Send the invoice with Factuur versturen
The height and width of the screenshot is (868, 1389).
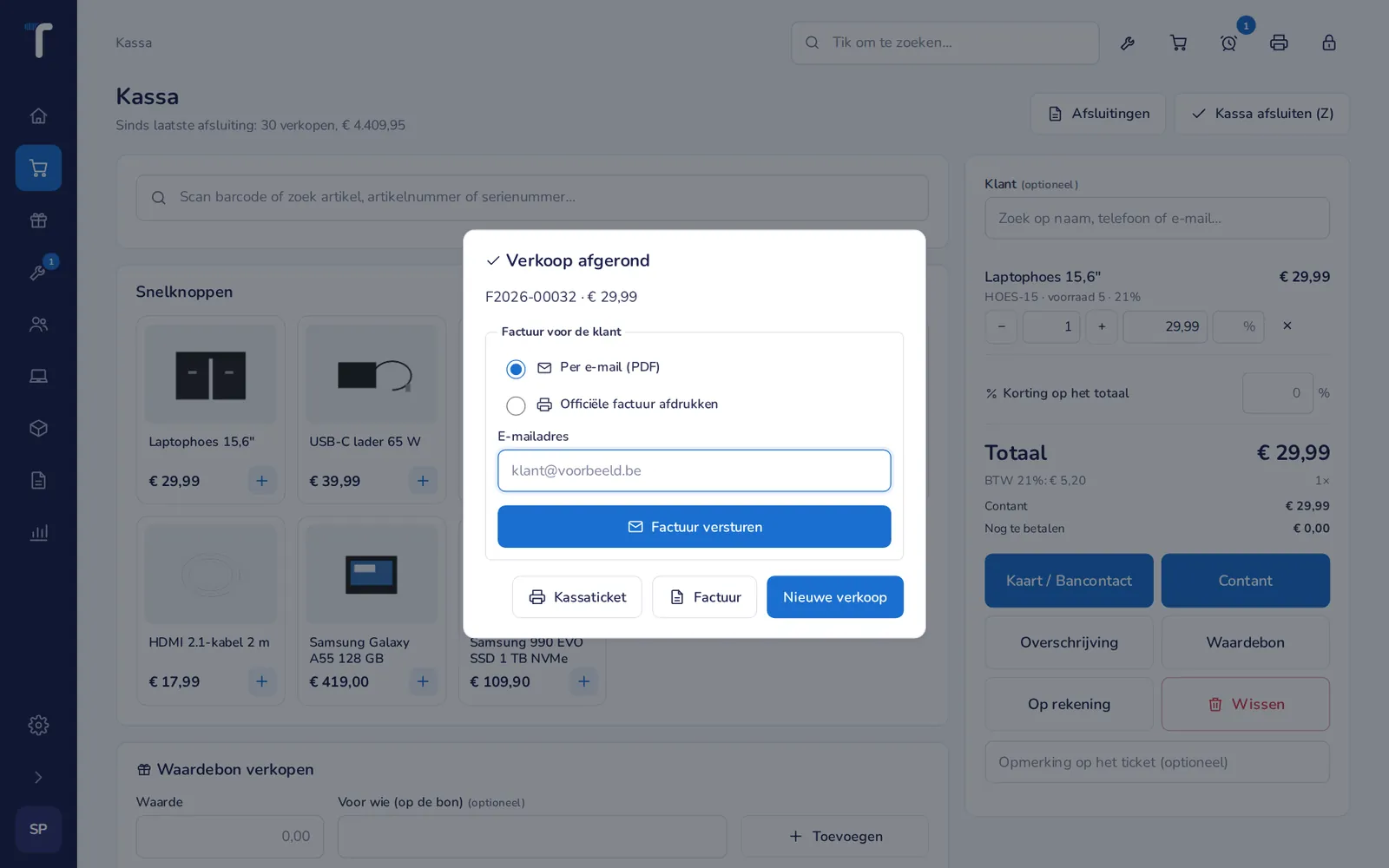[x=694, y=527]
